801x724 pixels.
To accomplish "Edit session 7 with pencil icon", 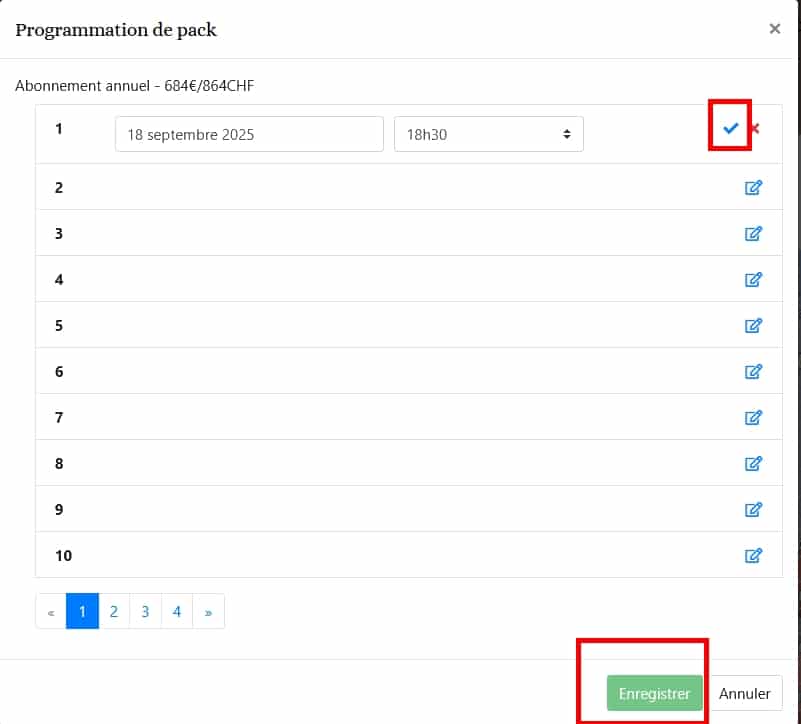I will click(x=753, y=417).
